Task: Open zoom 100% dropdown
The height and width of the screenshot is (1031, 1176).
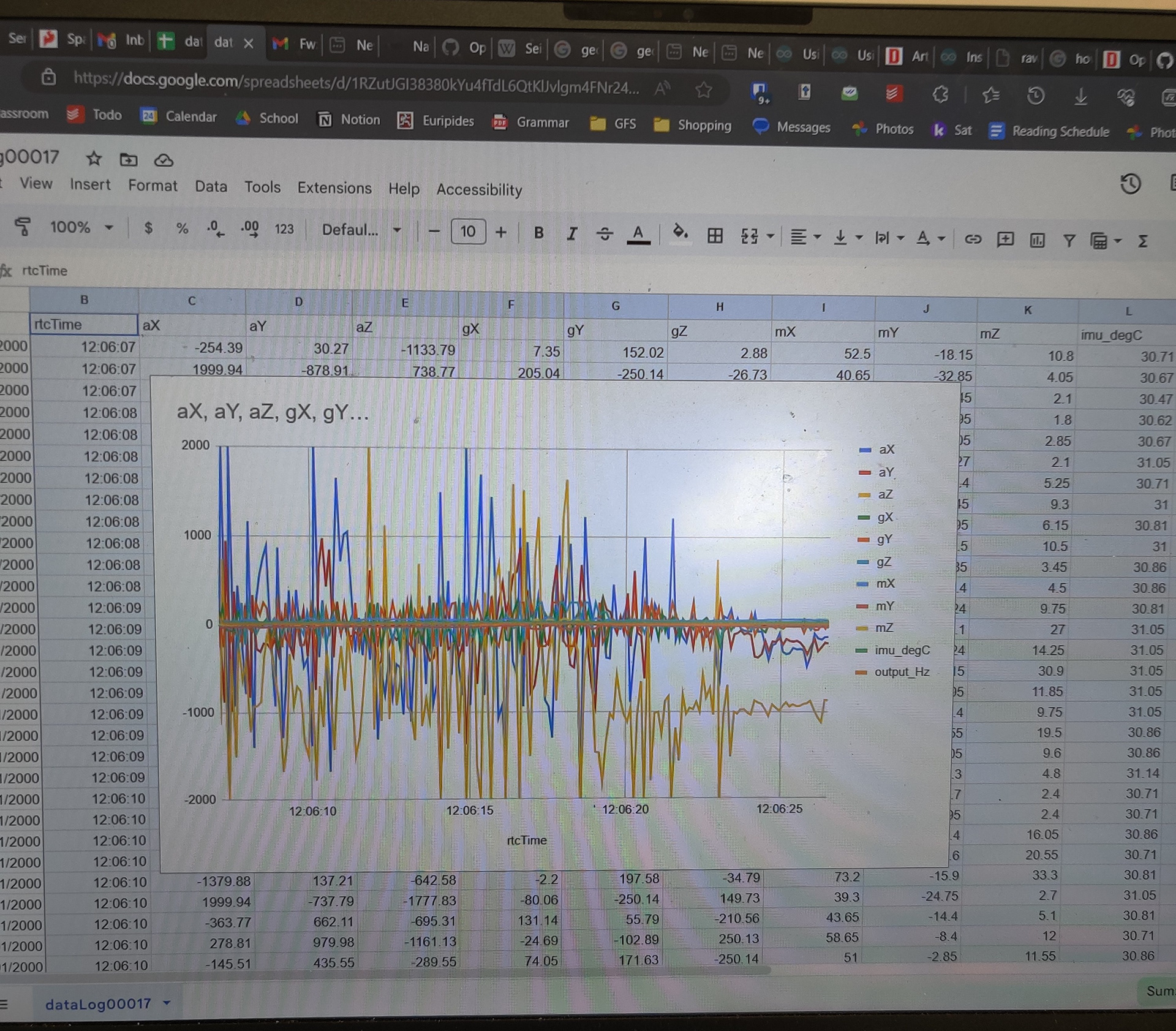Action: coord(81,227)
